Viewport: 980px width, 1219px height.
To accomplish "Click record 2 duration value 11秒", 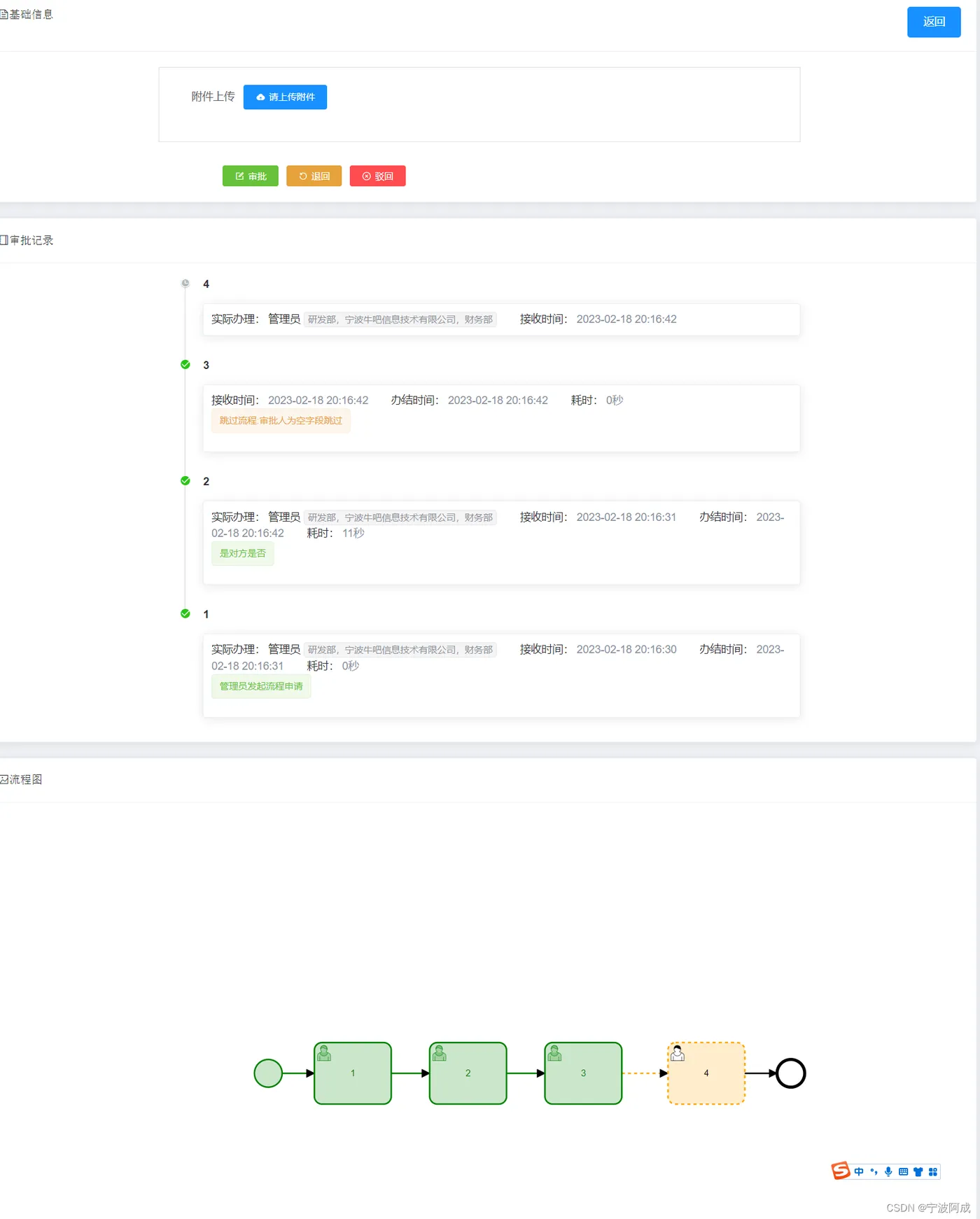I will click(353, 534).
